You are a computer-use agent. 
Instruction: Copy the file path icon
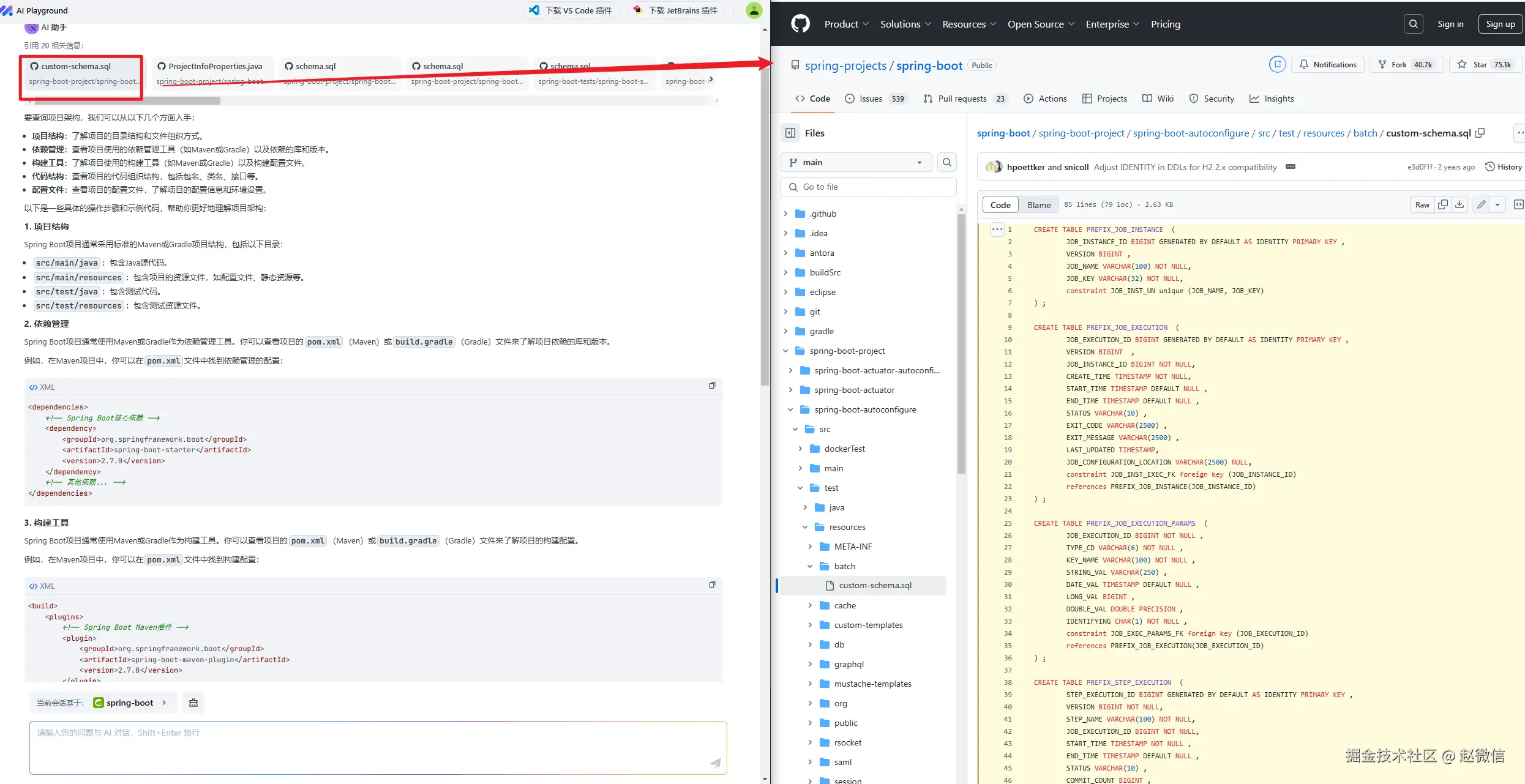coord(1480,133)
